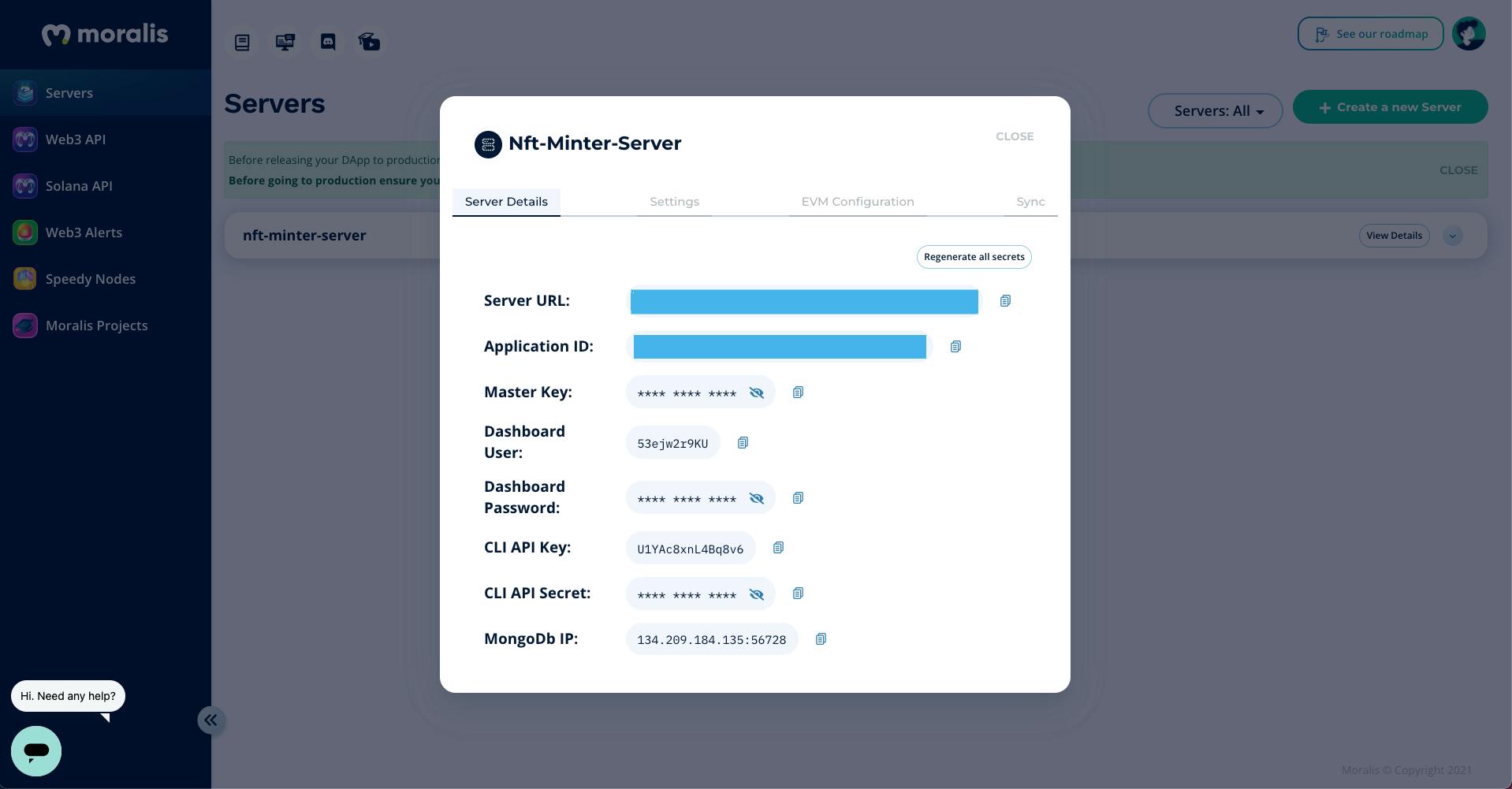1512x789 pixels.
Task: Reveal the hidden Master Key
Action: click(757, 393)
